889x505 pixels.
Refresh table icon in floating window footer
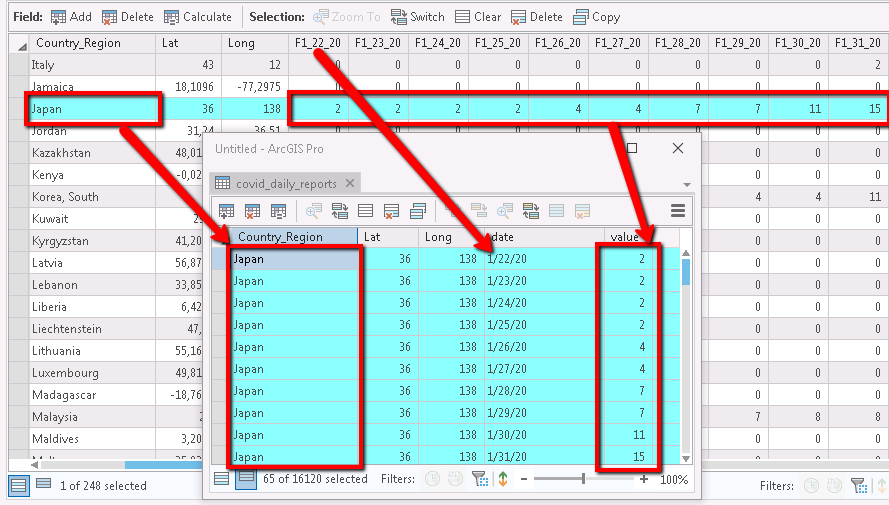coord(503,479)
